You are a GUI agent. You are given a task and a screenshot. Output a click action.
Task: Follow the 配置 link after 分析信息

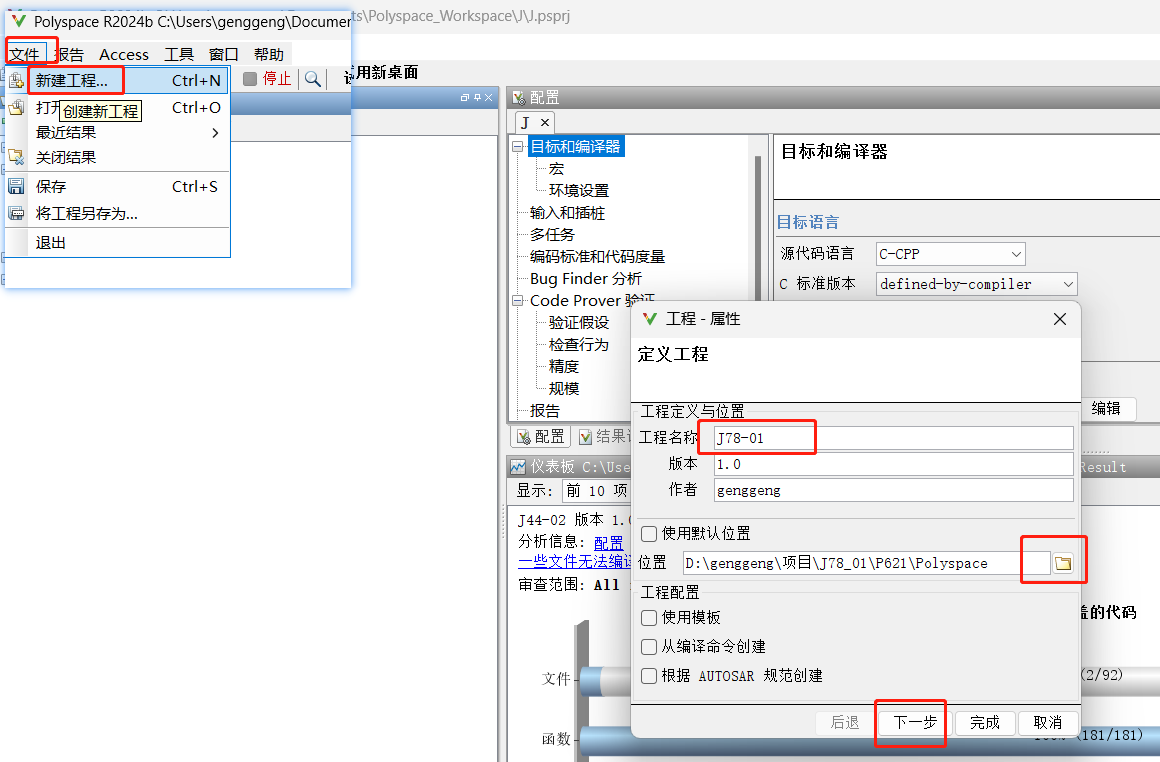(x=608, y=544)
